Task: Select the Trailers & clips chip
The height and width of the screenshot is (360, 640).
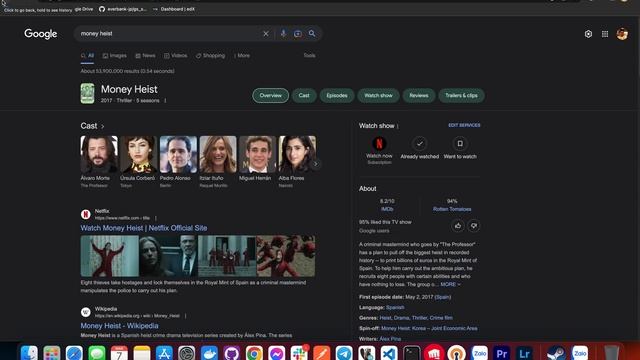Action: 461,96
